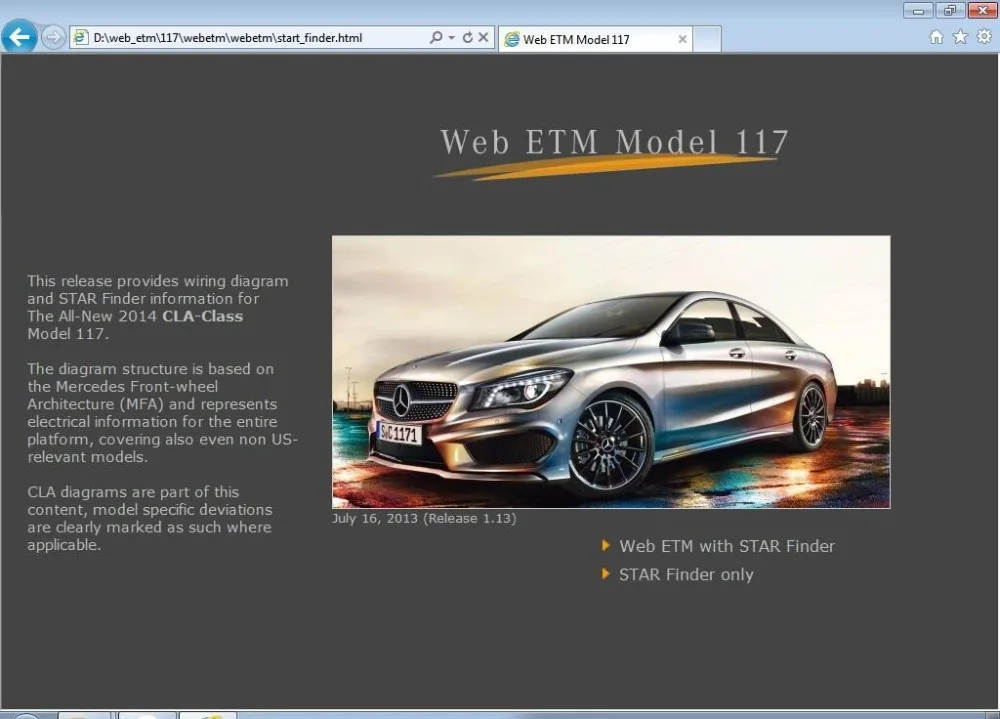Screen dimensions: 1000x719
Task: Click the search magnifier in address bar
Action: (436, 38)
